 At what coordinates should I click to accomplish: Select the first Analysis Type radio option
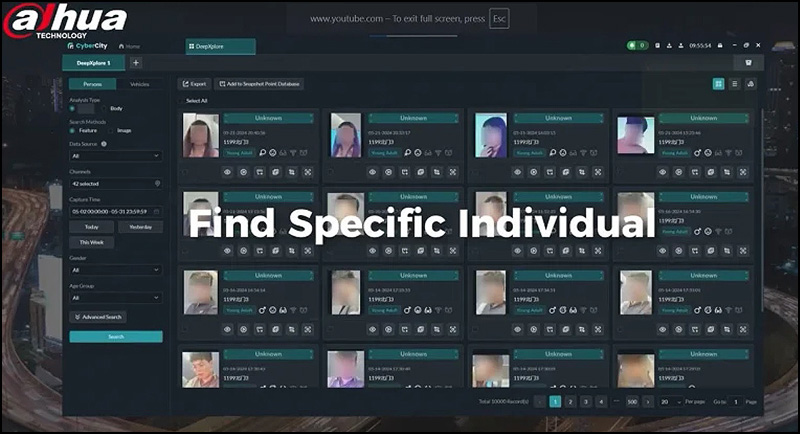tap(72, 108)
